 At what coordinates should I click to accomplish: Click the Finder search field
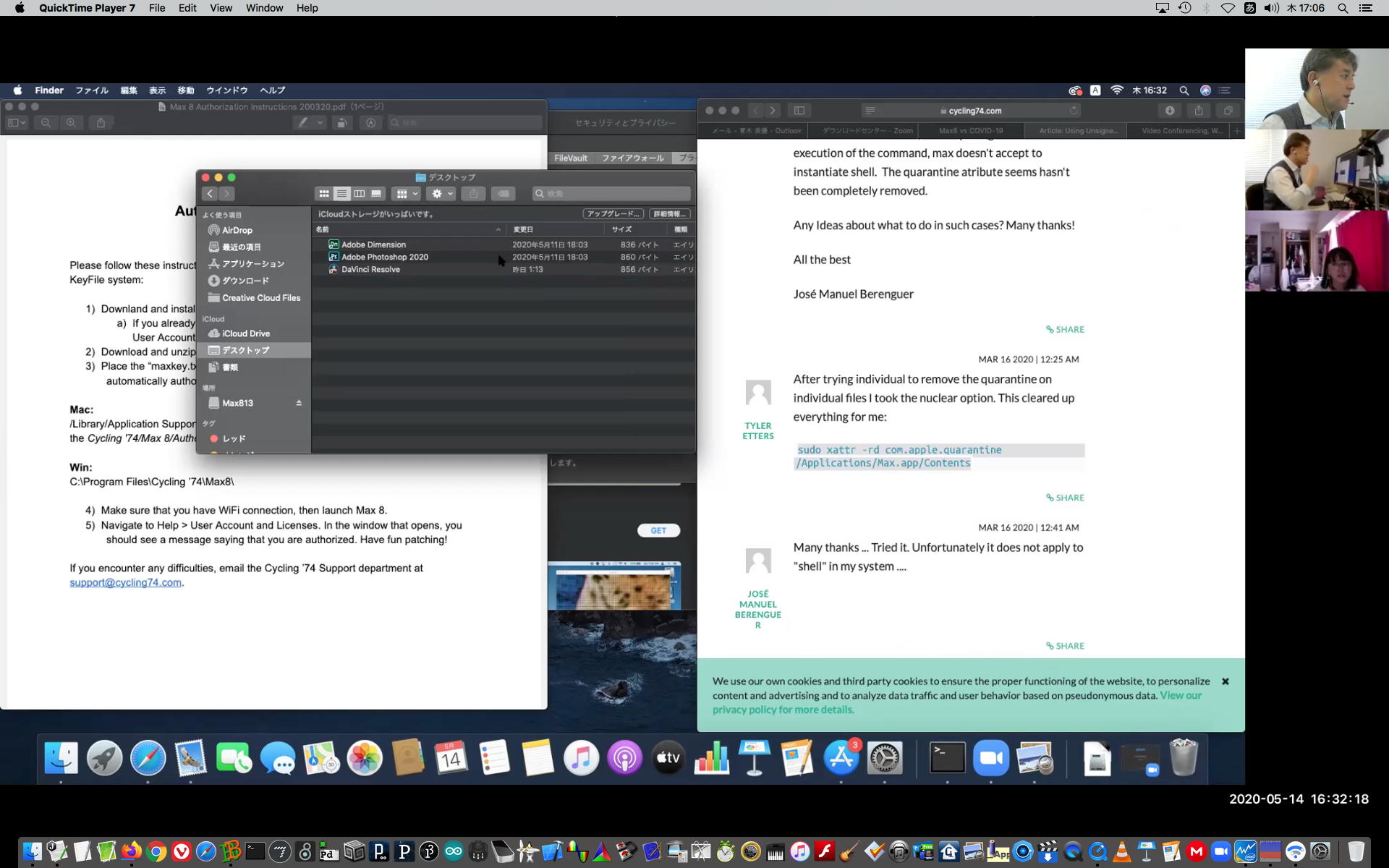pos(611,194)
